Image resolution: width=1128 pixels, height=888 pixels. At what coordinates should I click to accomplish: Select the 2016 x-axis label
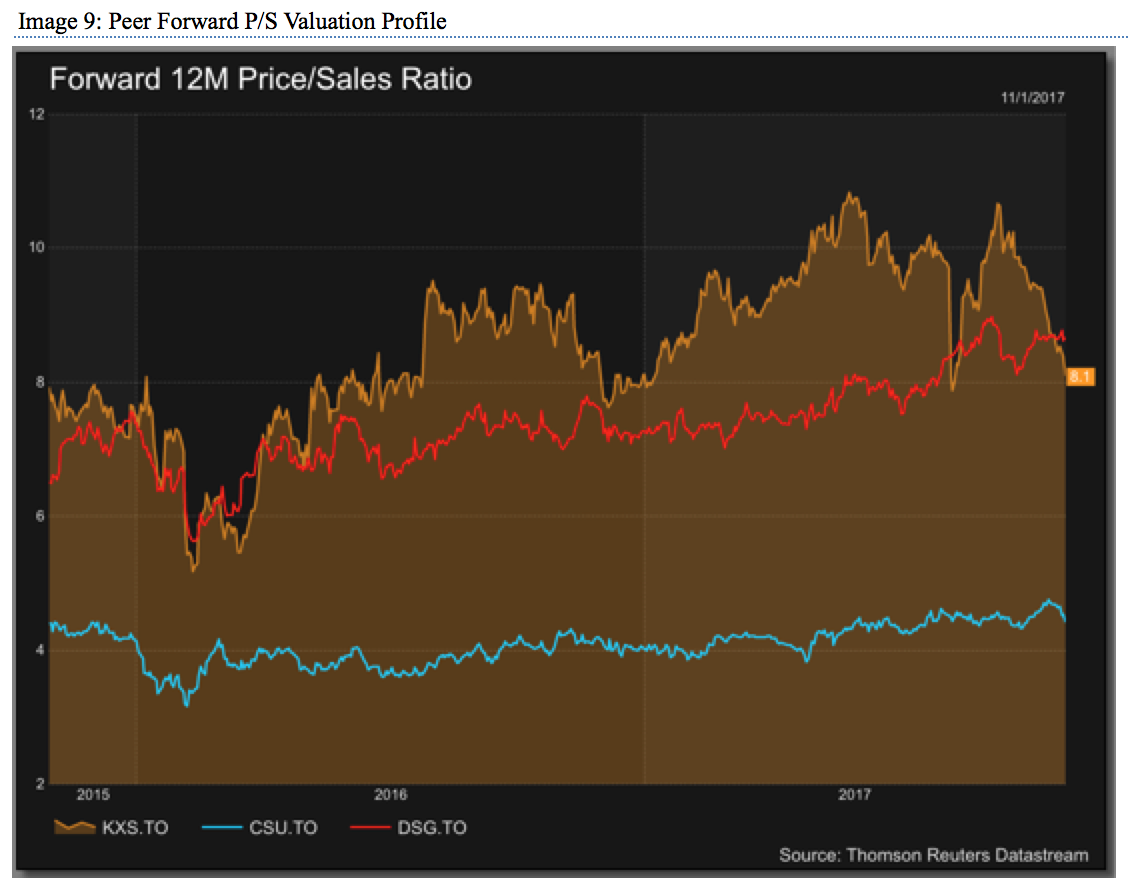click(390, 796)
